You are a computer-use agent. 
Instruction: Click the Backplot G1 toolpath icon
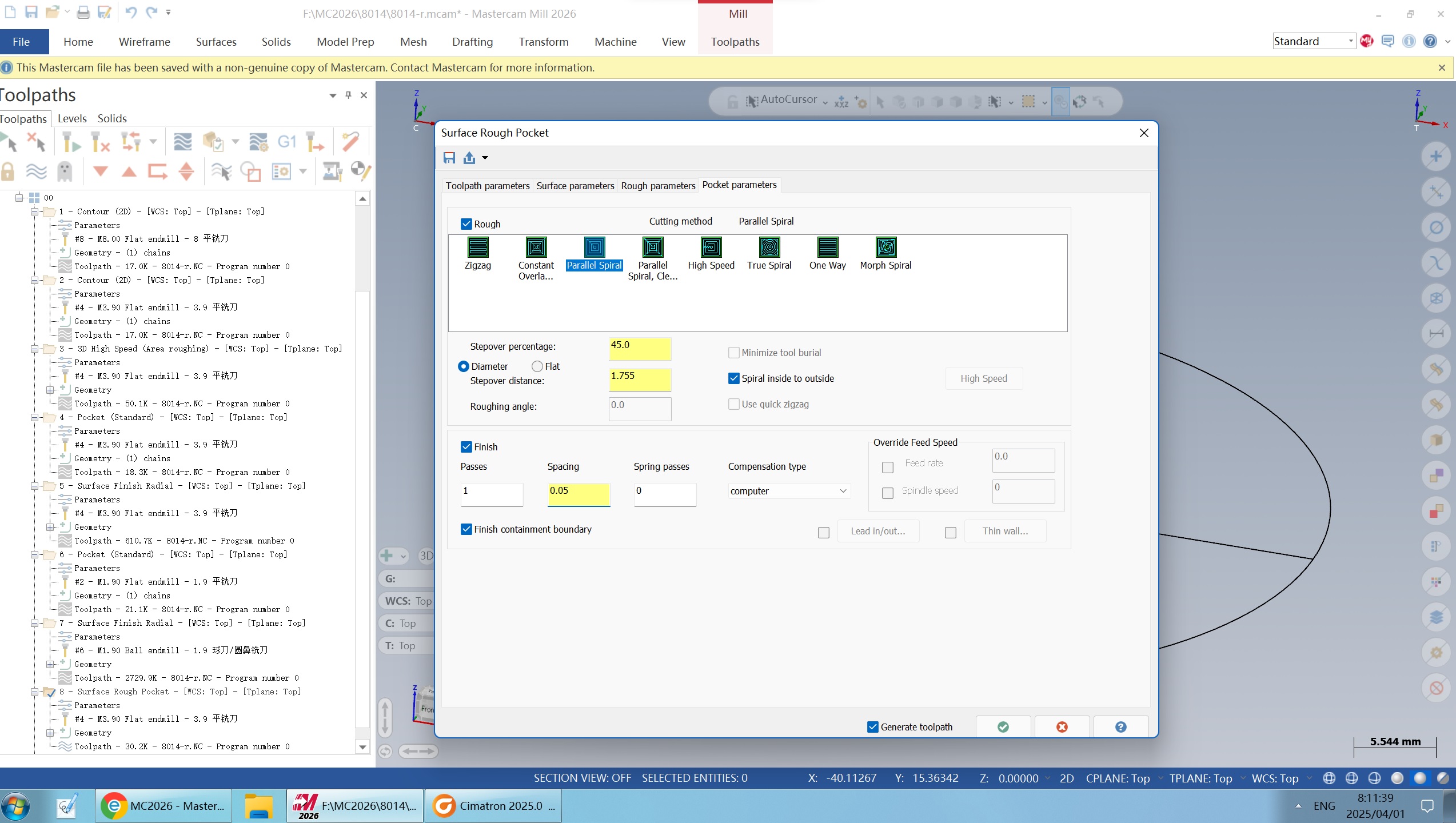[286, 141]
